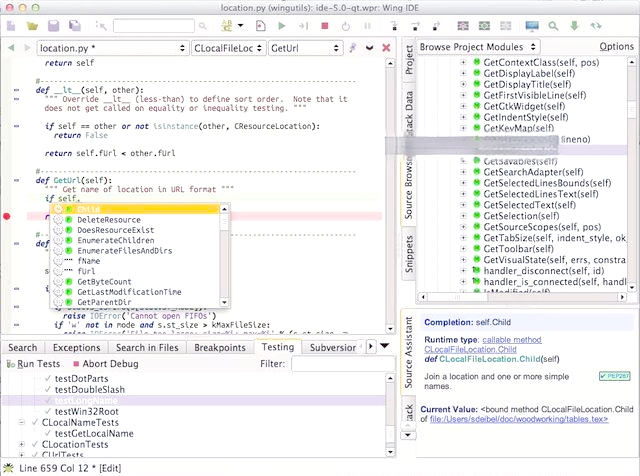640x476 pixels.
Task: Expand the GetSearchAdapter(self) tree node
Action: 463,172
